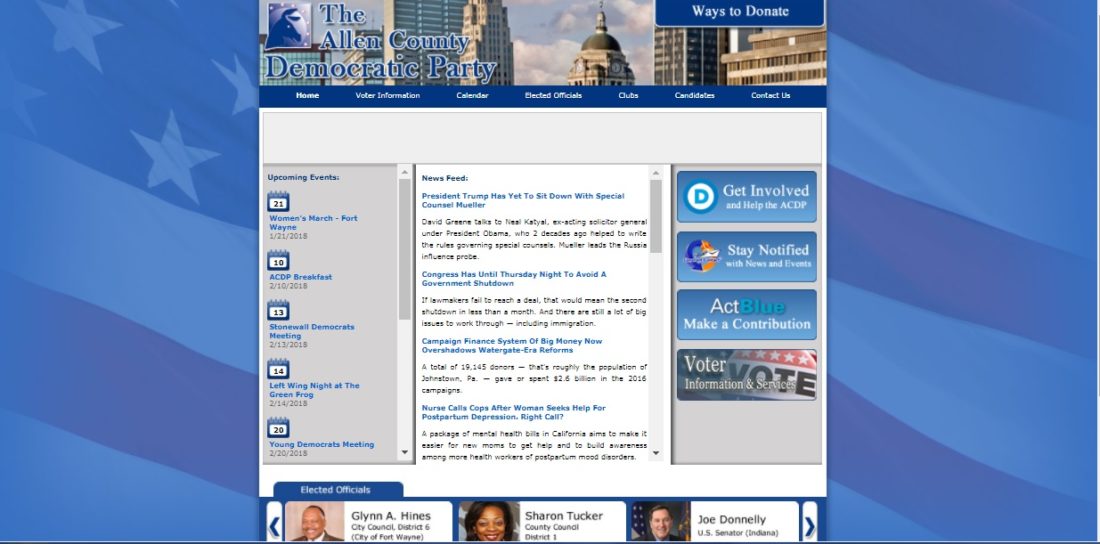Click Joe Donnelly photo thumbnail
The image size is (1100, 544).
661,522
